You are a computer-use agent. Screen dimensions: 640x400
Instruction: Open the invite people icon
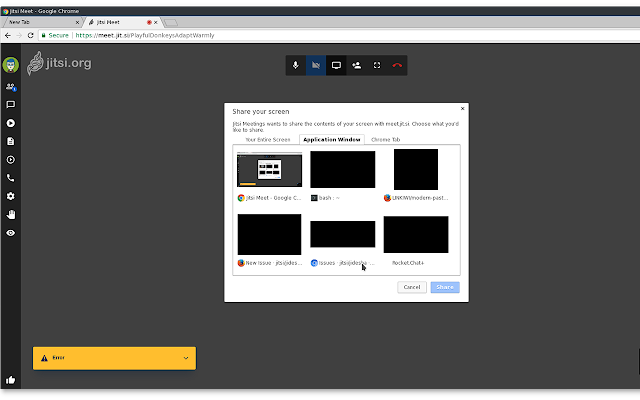pos(356,65)
